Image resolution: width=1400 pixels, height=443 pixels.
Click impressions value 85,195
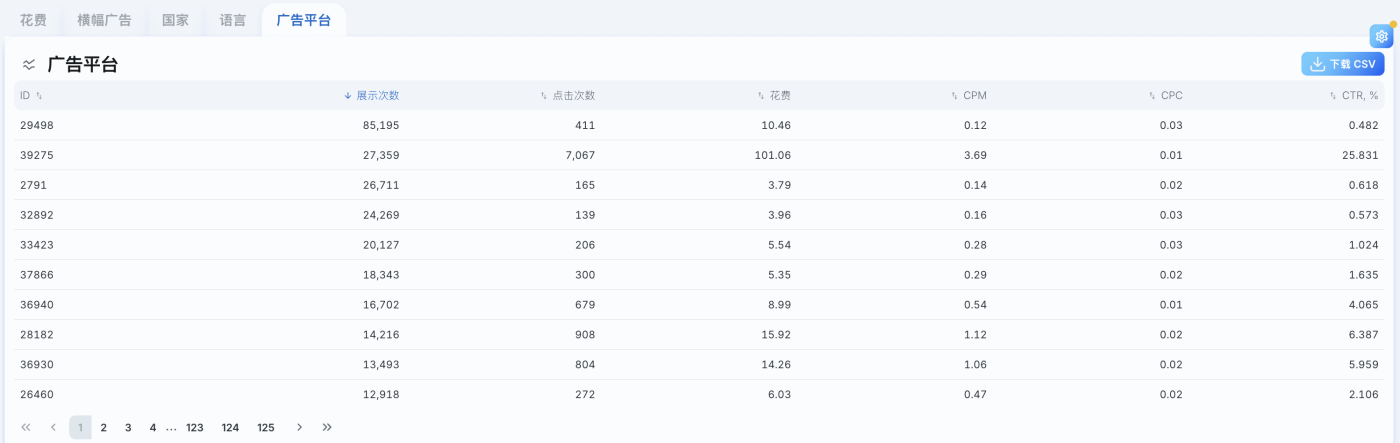pyautogui.click(x=381, y=125)
